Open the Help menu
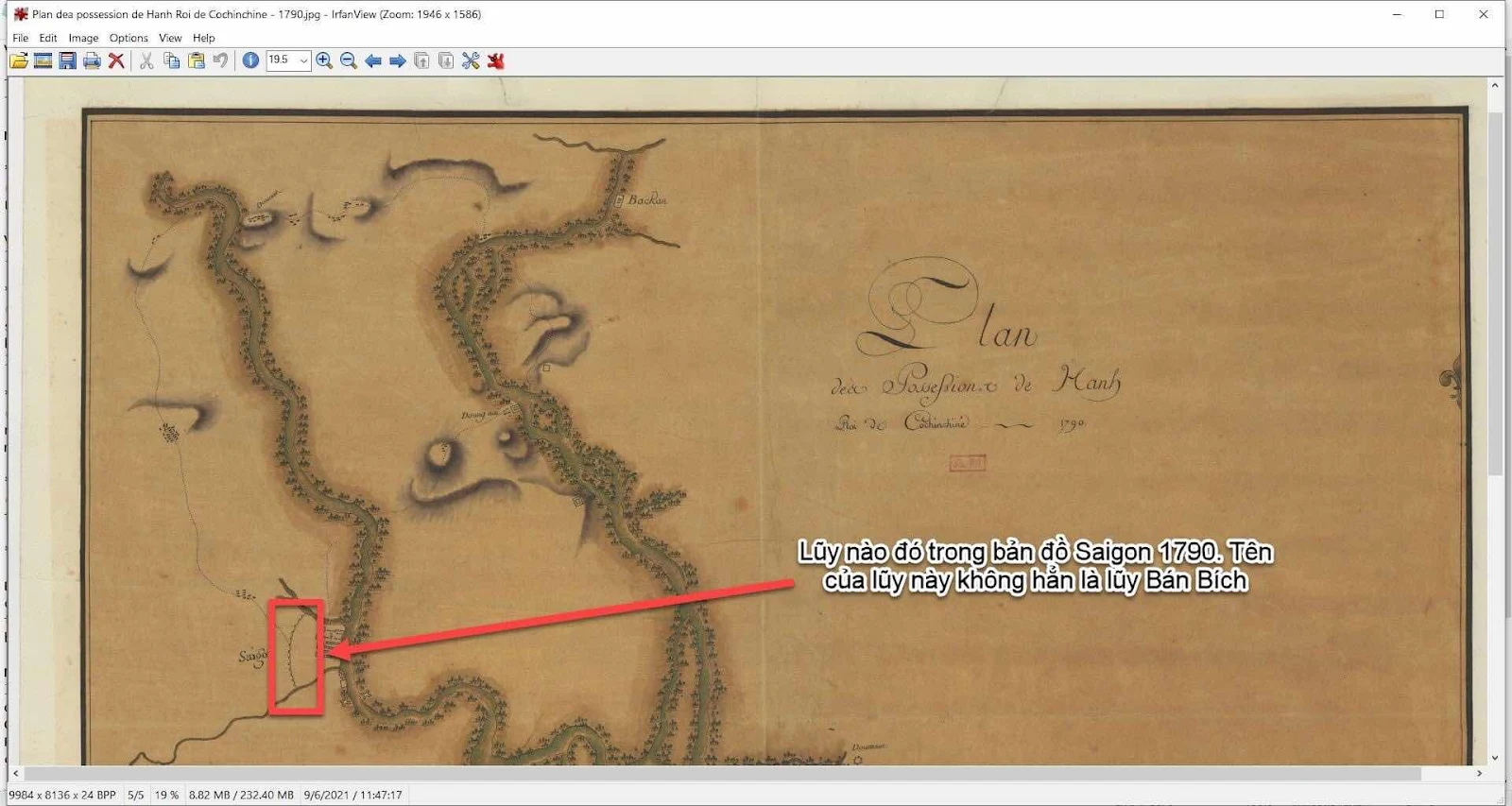The height and width of the screenshot is (806, 1512). 204,38
